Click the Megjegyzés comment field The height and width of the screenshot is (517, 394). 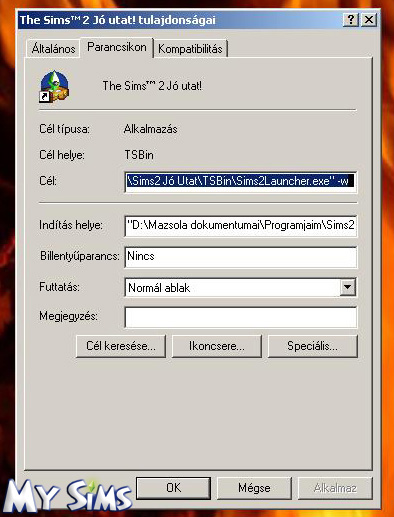[x=241, y=317]
